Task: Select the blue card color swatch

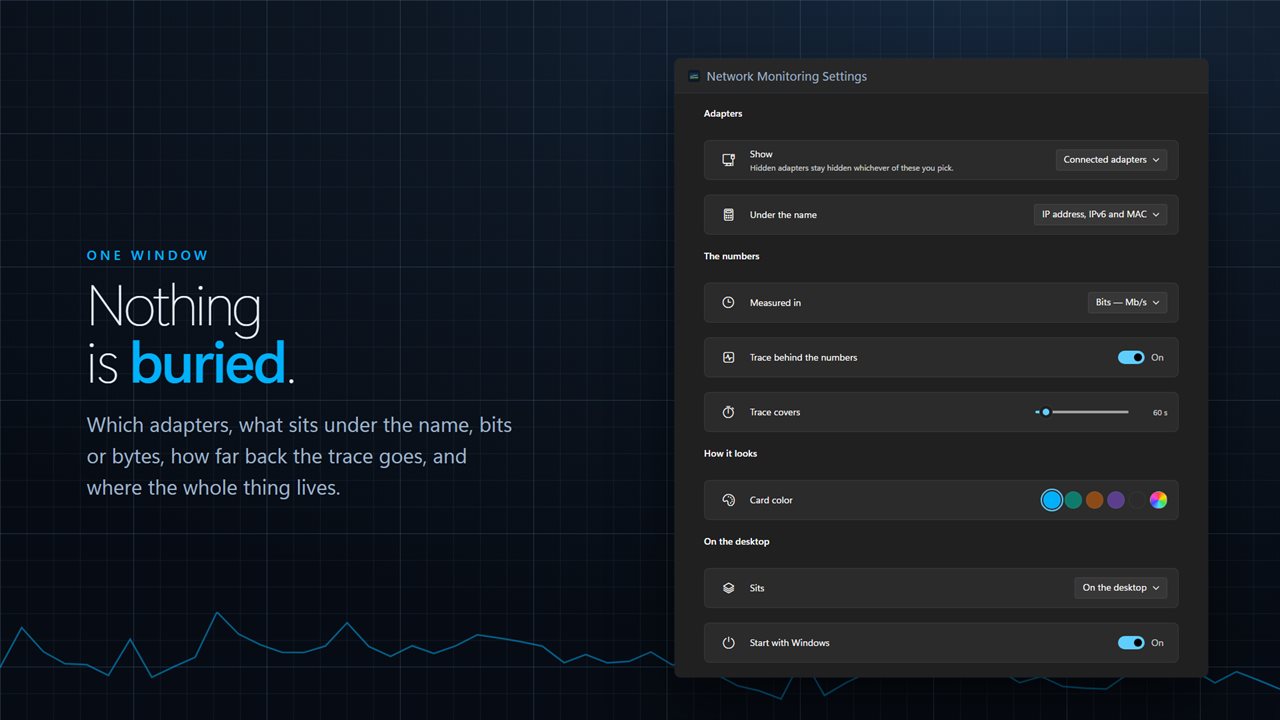Action: pyautogui.click(x=1051, y=500)
